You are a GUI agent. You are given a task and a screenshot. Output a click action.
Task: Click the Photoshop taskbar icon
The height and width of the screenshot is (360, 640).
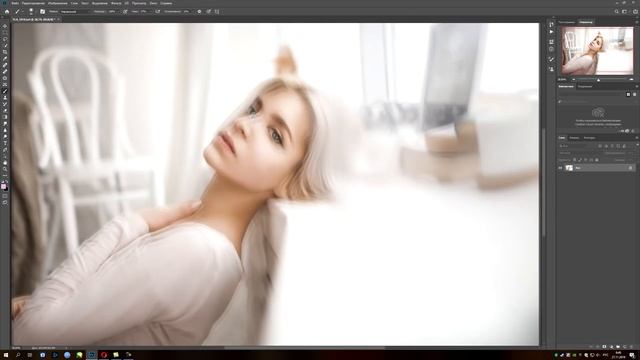91,355
